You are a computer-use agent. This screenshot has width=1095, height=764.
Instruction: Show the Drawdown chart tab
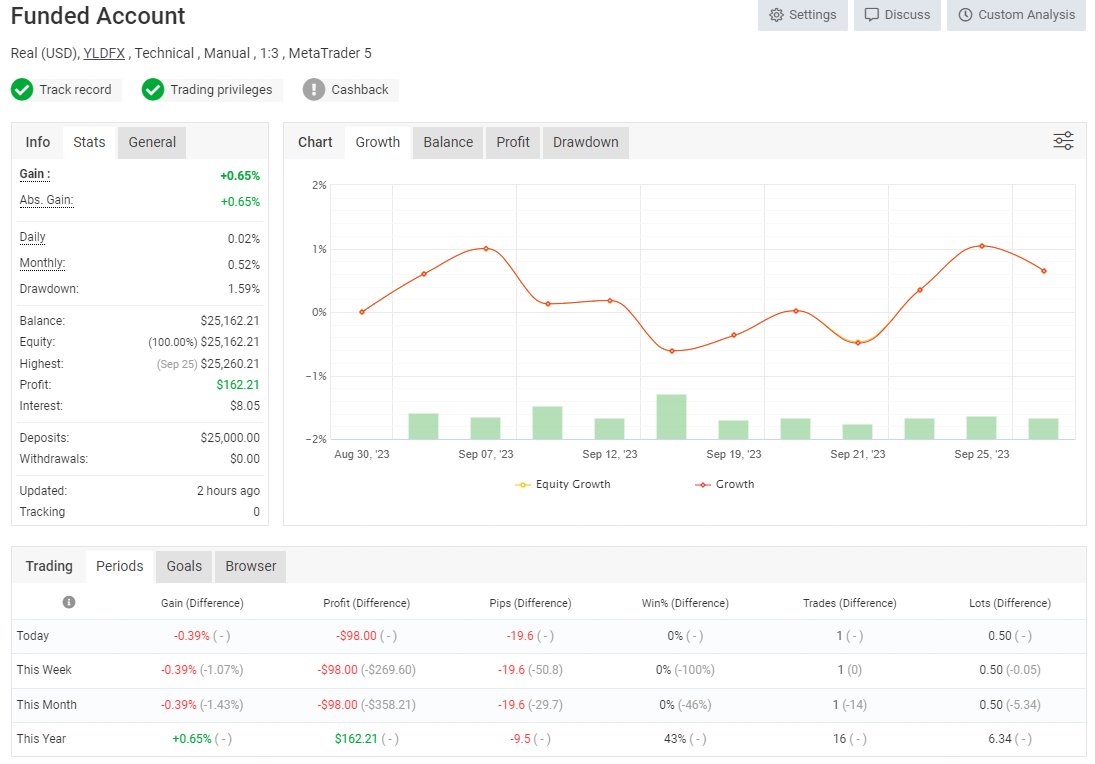[585, 142]
